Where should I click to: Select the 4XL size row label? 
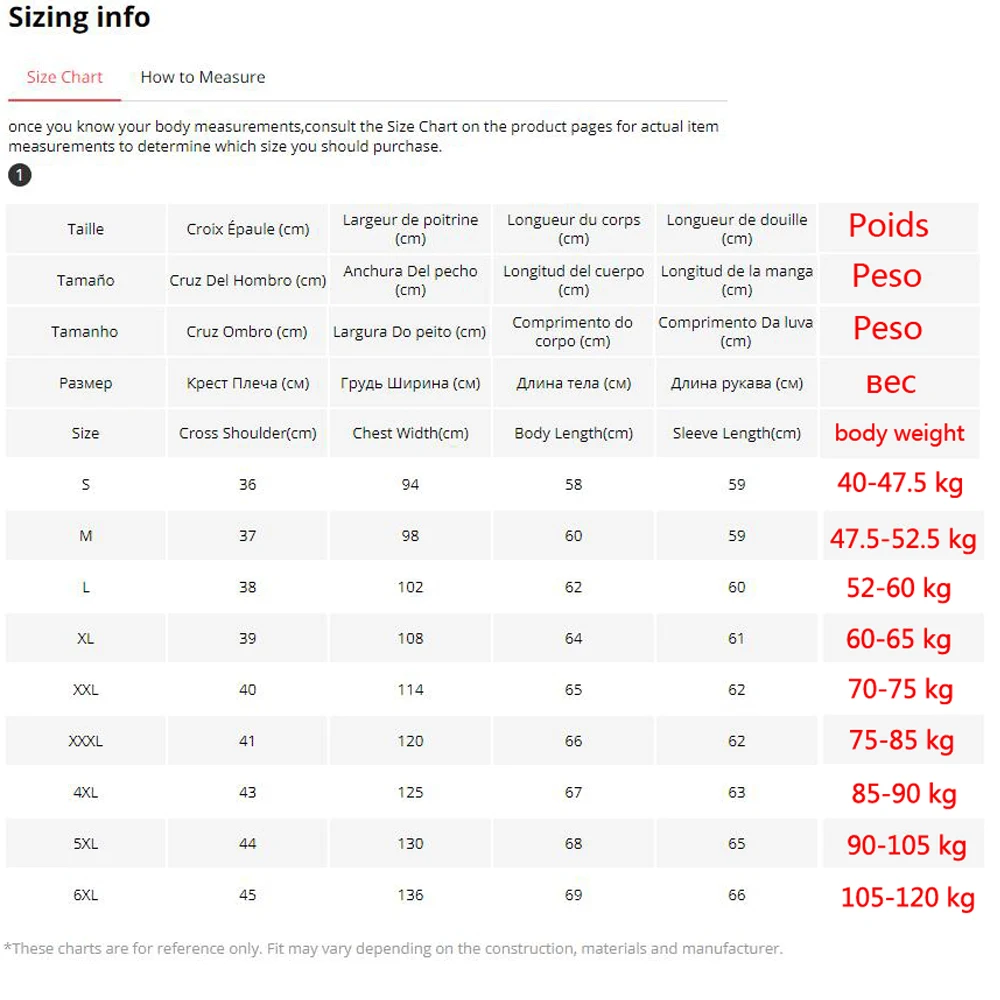coord(85,792)
